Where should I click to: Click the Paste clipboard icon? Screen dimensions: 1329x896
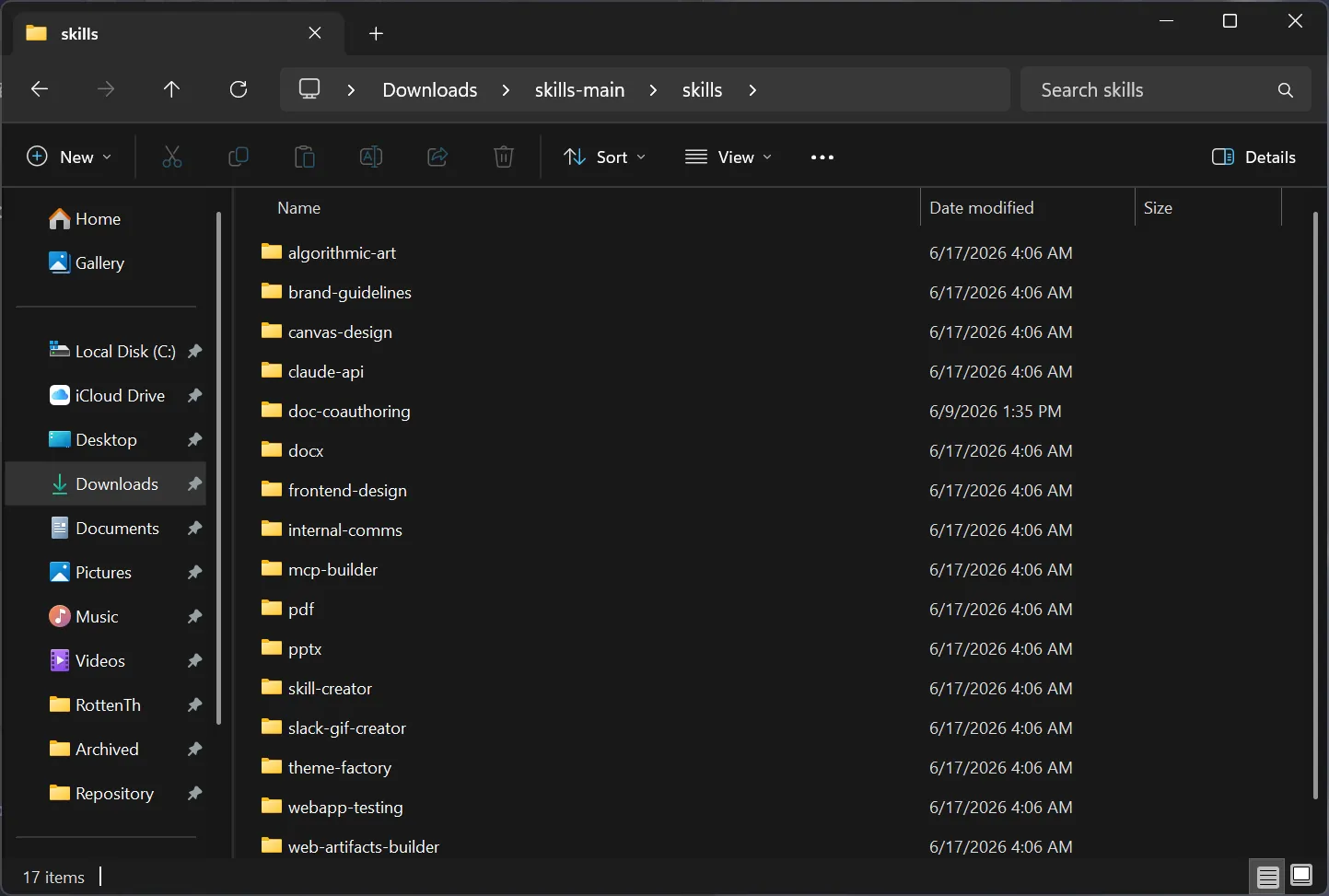coord(305,157)
